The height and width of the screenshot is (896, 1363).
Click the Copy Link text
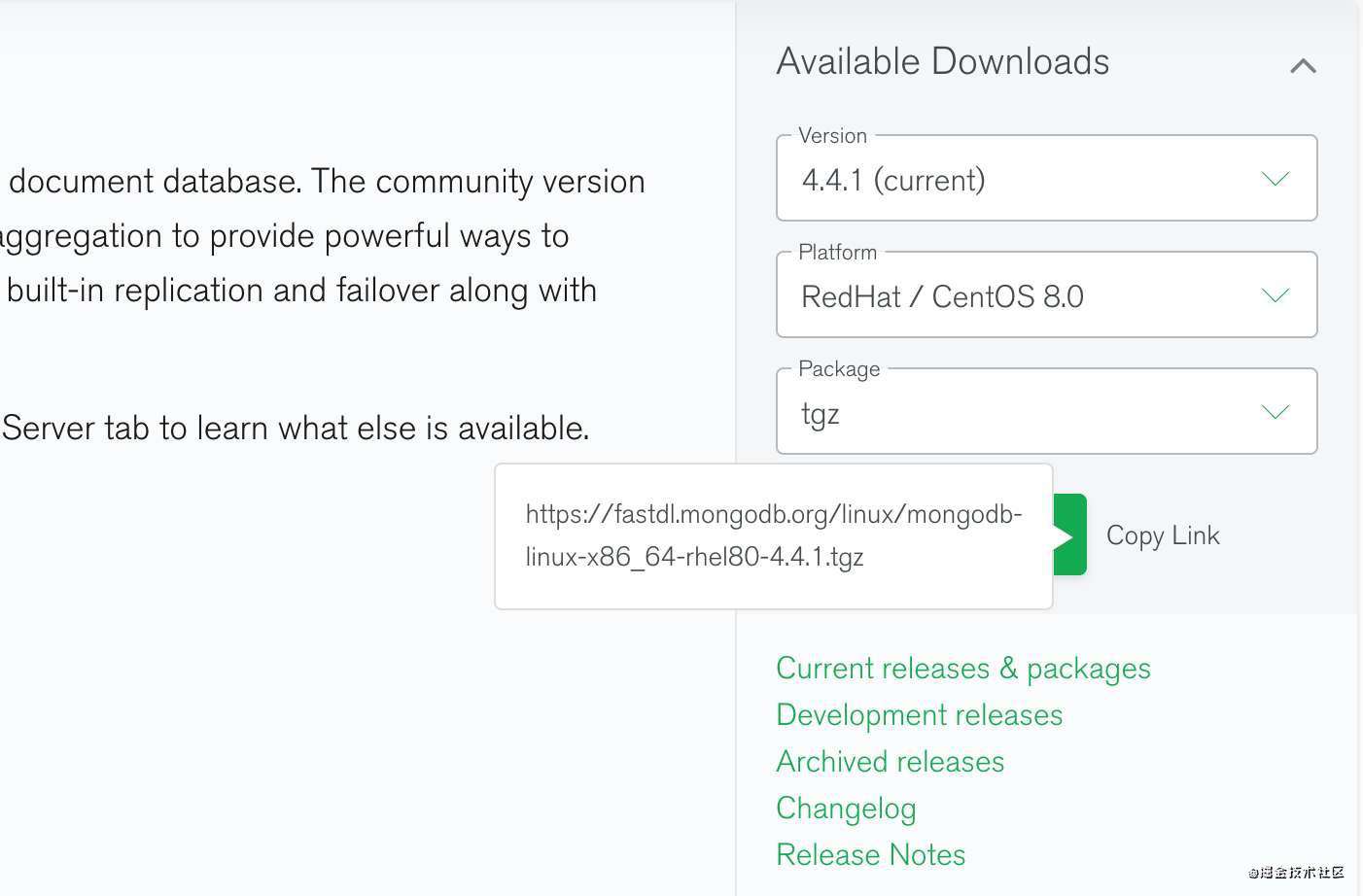click(x=1163, y=535)
